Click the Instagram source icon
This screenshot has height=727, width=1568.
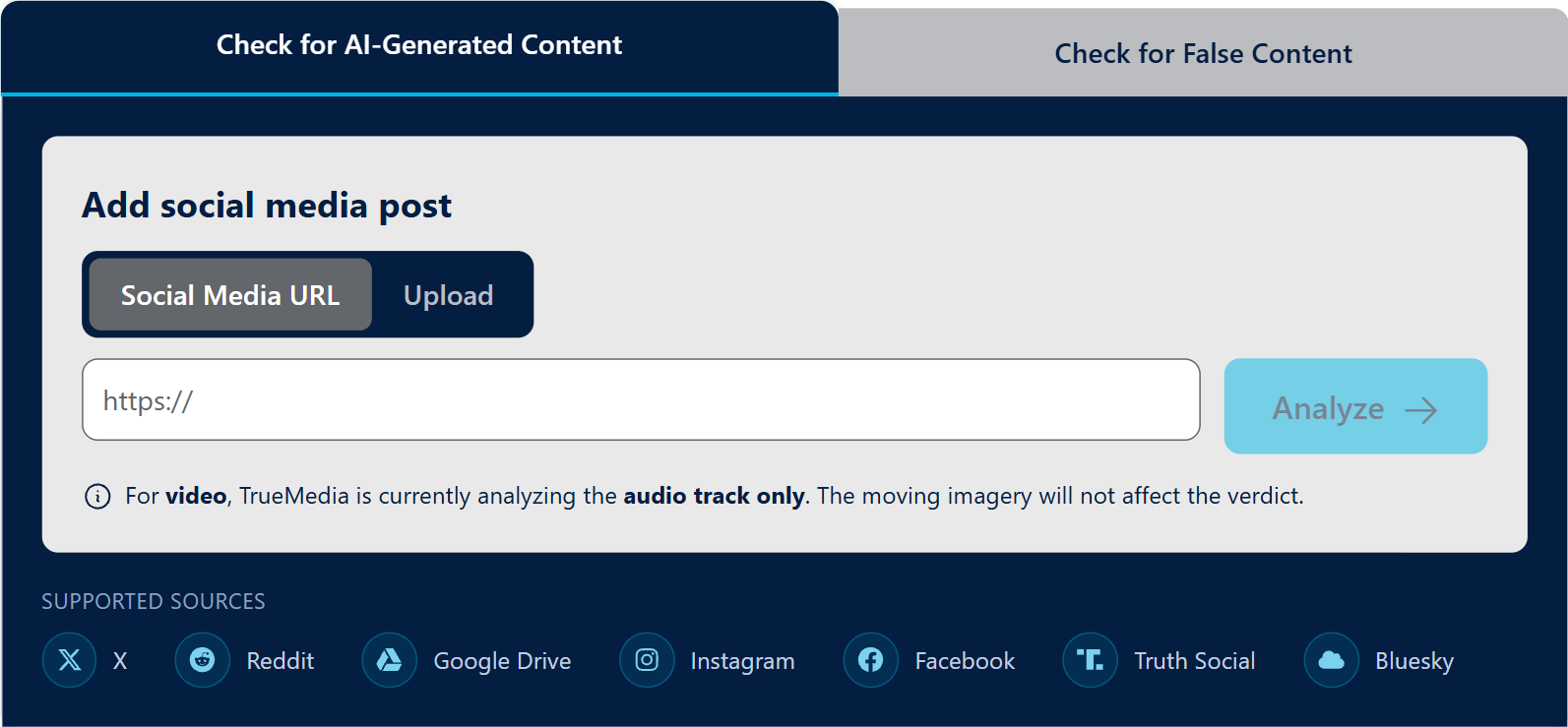[x=647, y=660]
